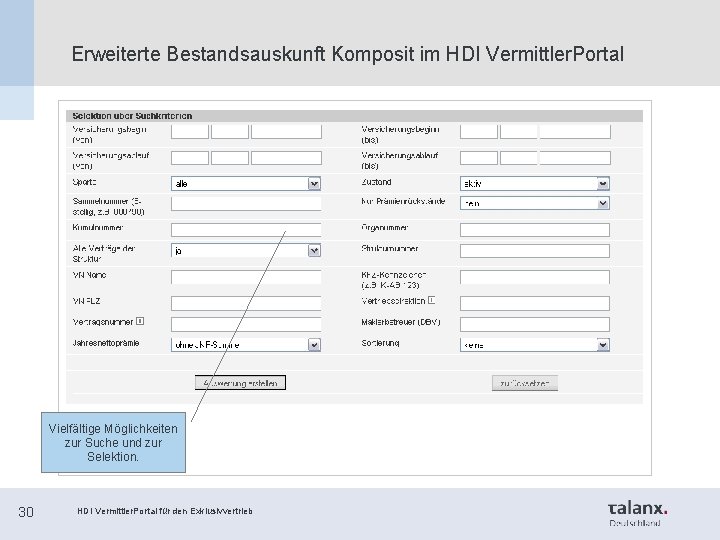Screen dimensions: 720x540
Task: Focus the VN PLZ input field
Action: tap(246, 303)
